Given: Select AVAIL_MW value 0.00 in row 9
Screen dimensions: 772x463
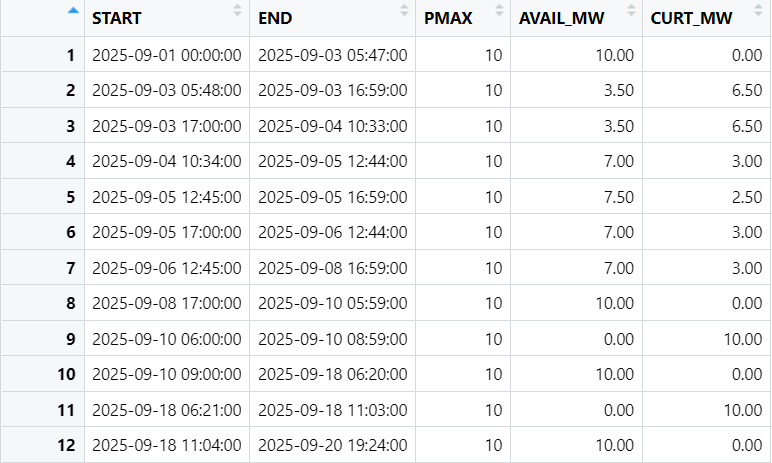Looking at the screenshot, I should tap(618, 339).
